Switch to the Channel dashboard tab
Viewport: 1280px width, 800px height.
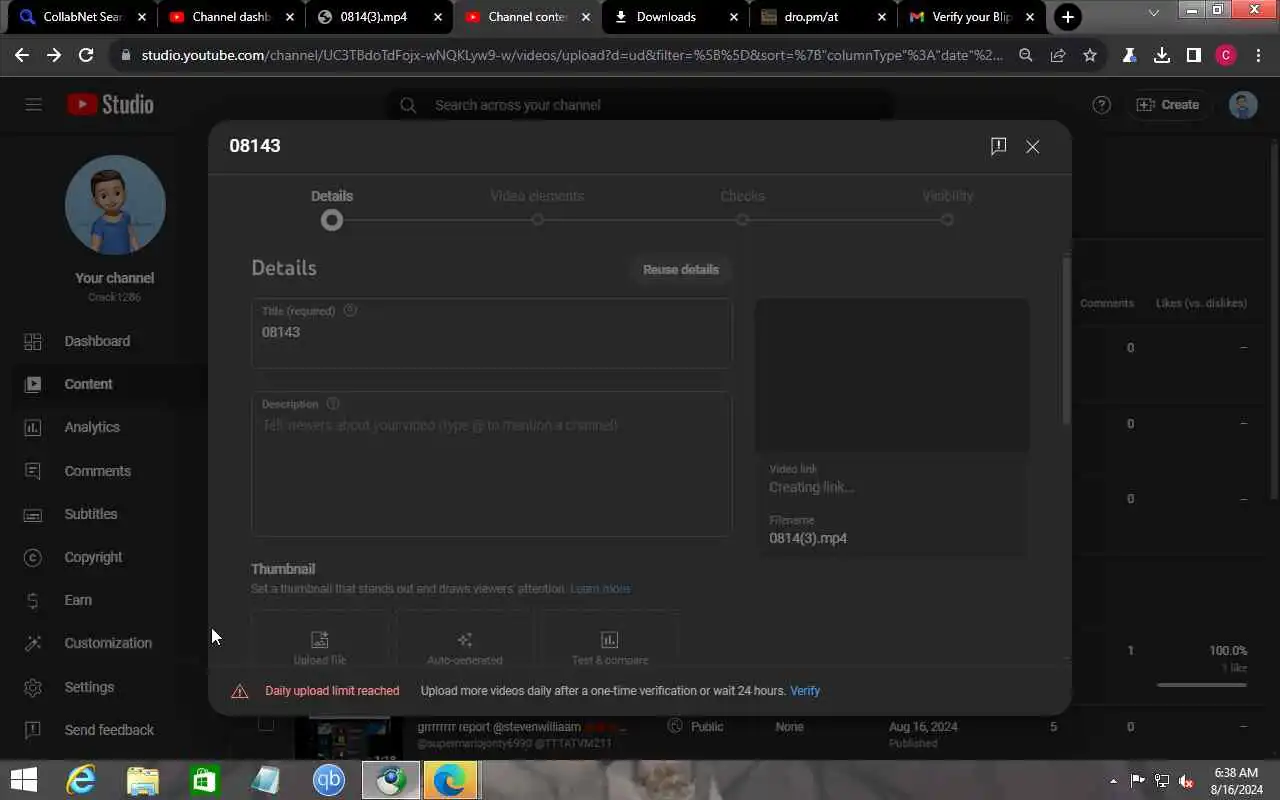tap(229, 17)
